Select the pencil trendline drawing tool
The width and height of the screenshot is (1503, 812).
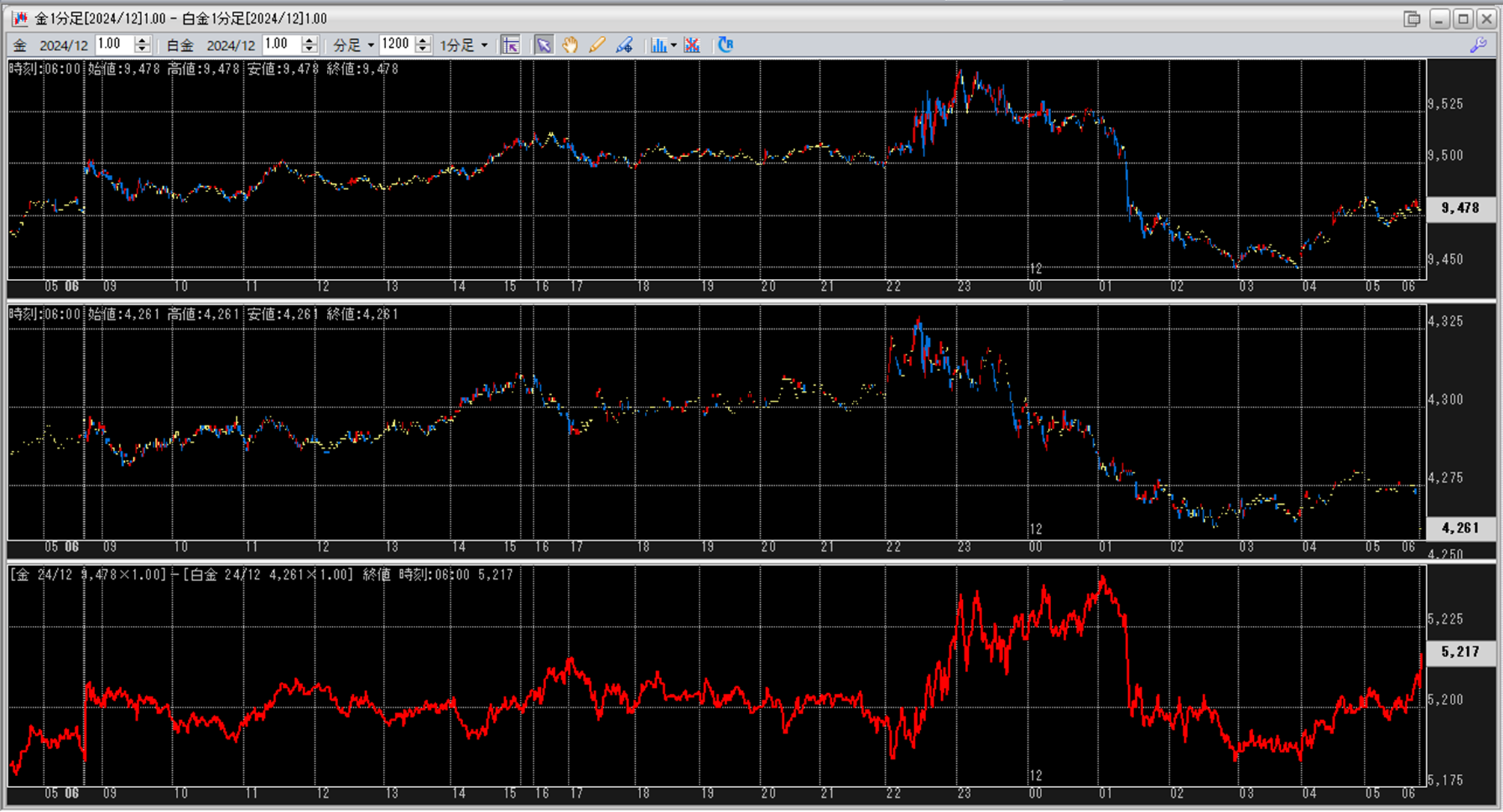tap(597, 45)
